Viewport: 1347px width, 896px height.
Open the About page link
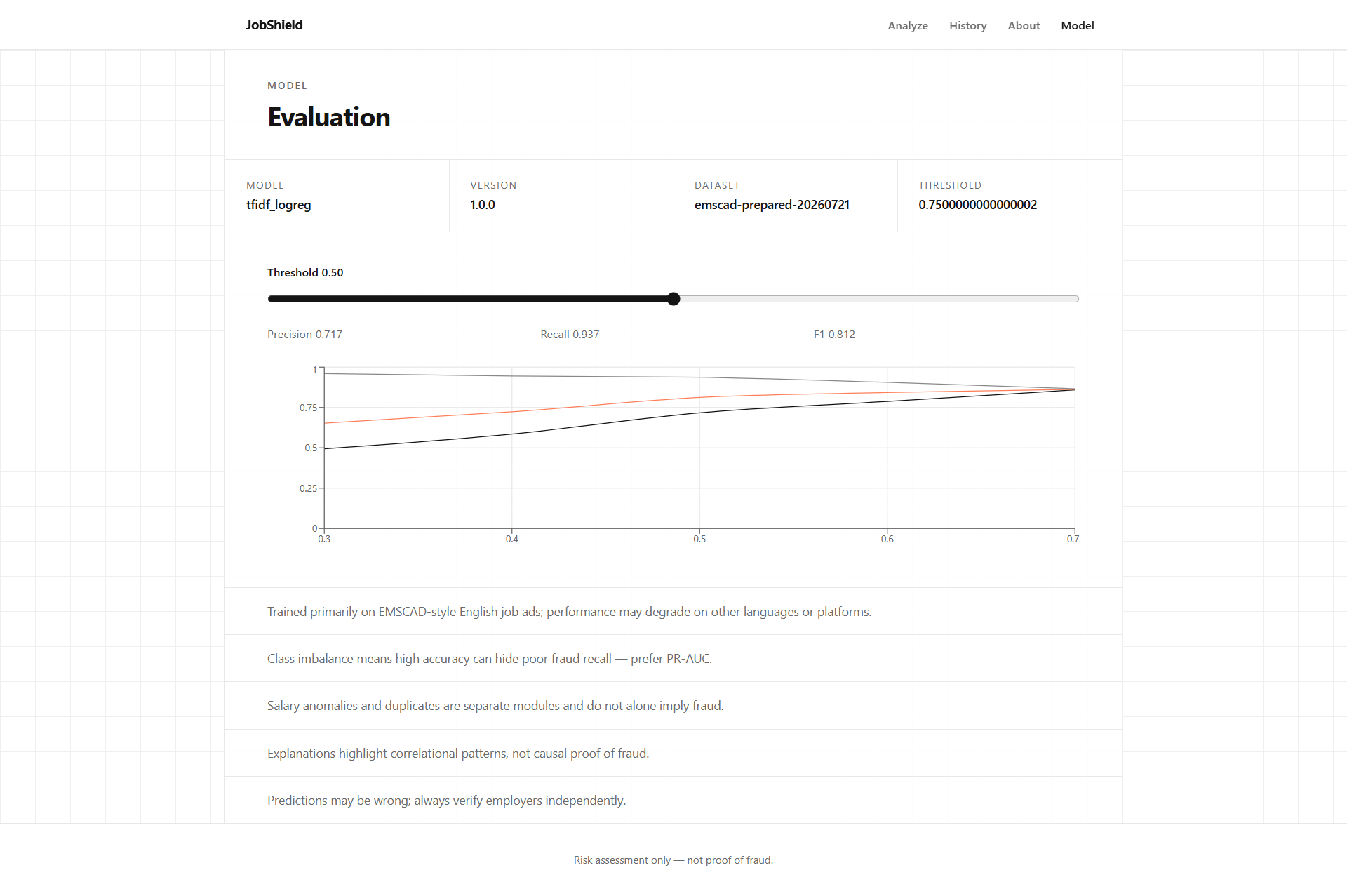tap(1024, 25)
